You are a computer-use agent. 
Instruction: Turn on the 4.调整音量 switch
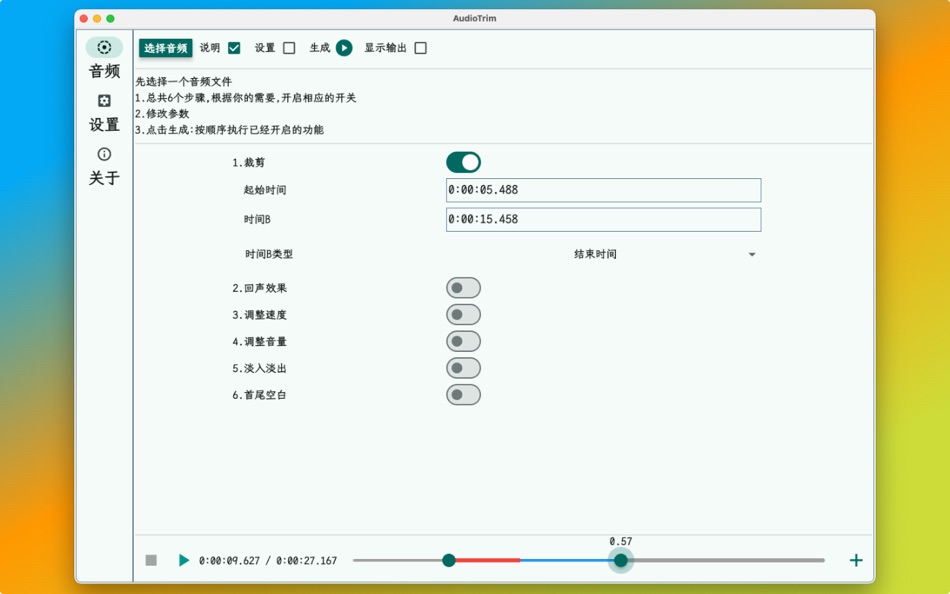tap(463, 341)
